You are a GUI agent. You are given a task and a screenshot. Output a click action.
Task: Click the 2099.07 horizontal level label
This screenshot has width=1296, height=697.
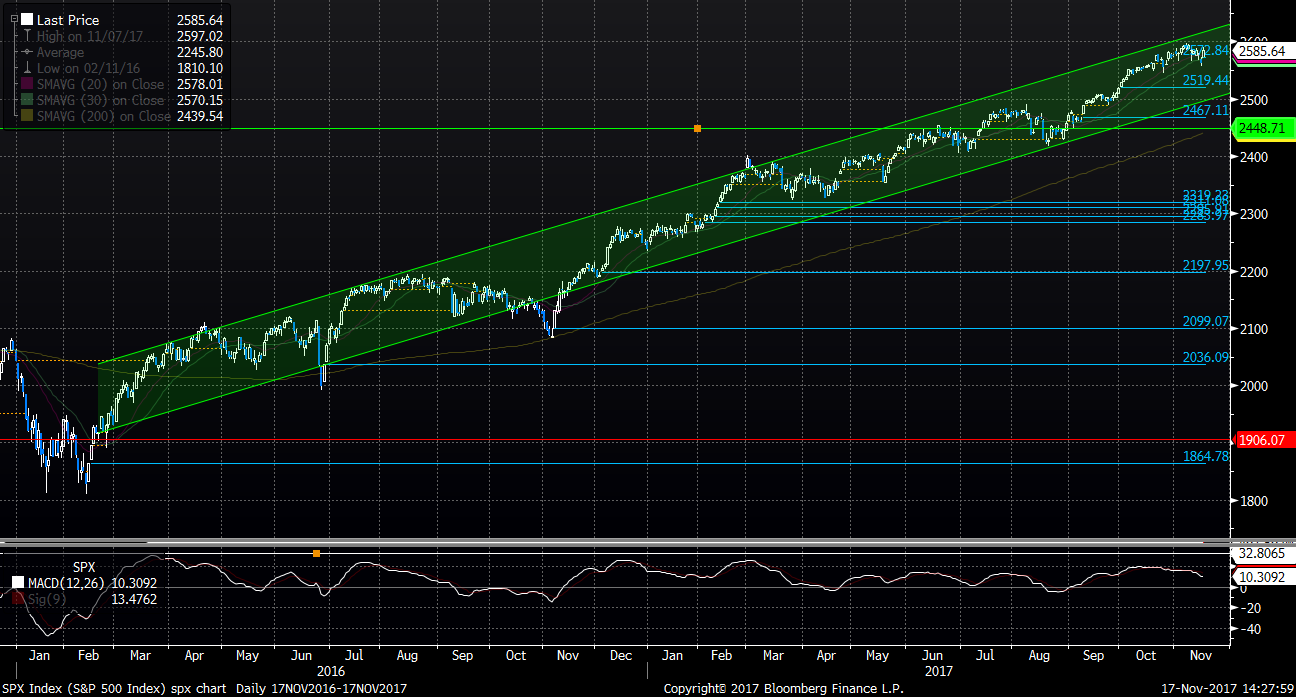1205,321
